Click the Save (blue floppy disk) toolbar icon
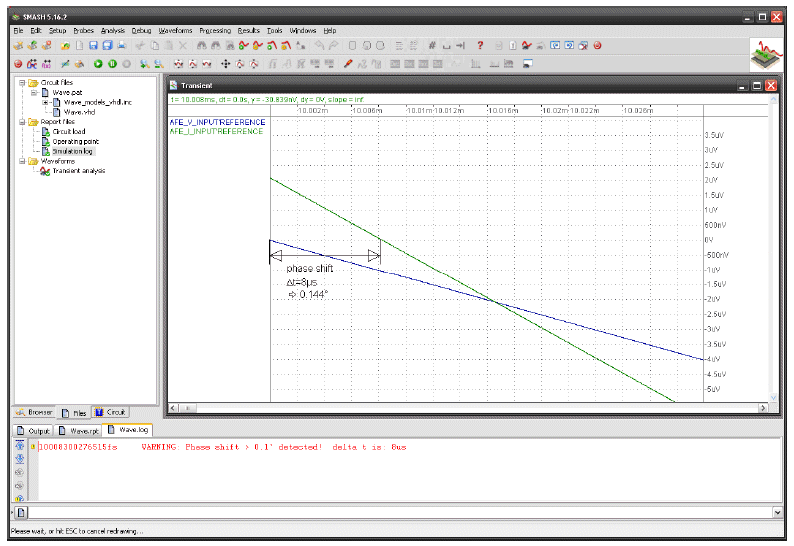 (93, 46)
